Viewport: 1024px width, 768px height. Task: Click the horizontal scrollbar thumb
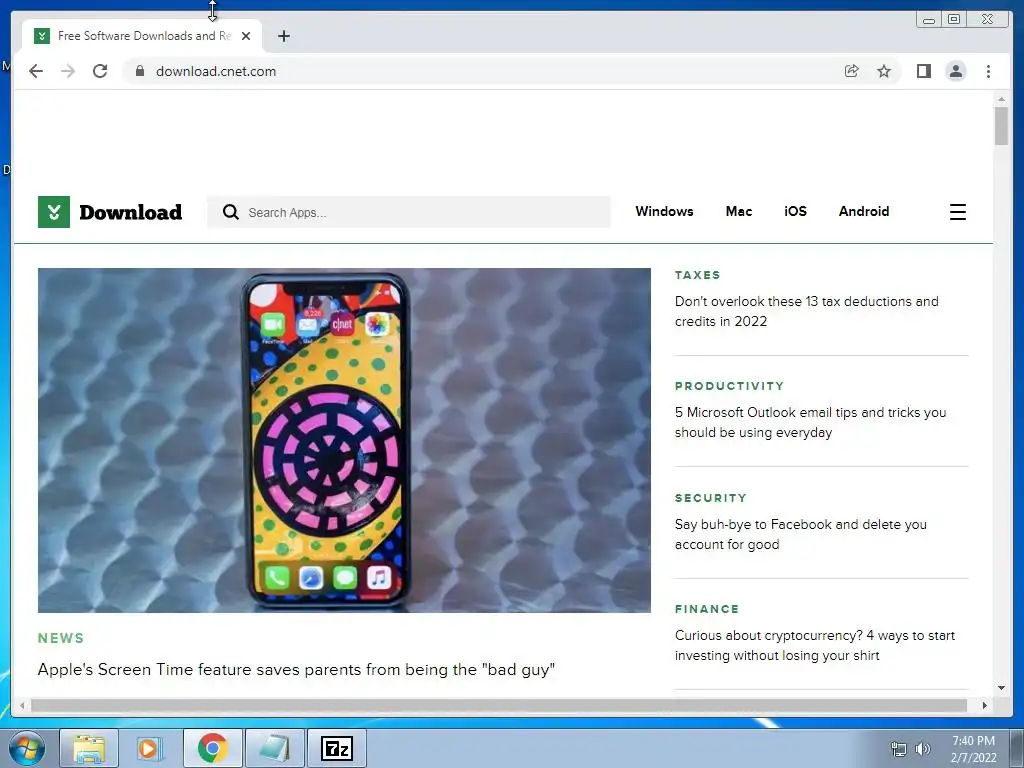pos(499,705)
